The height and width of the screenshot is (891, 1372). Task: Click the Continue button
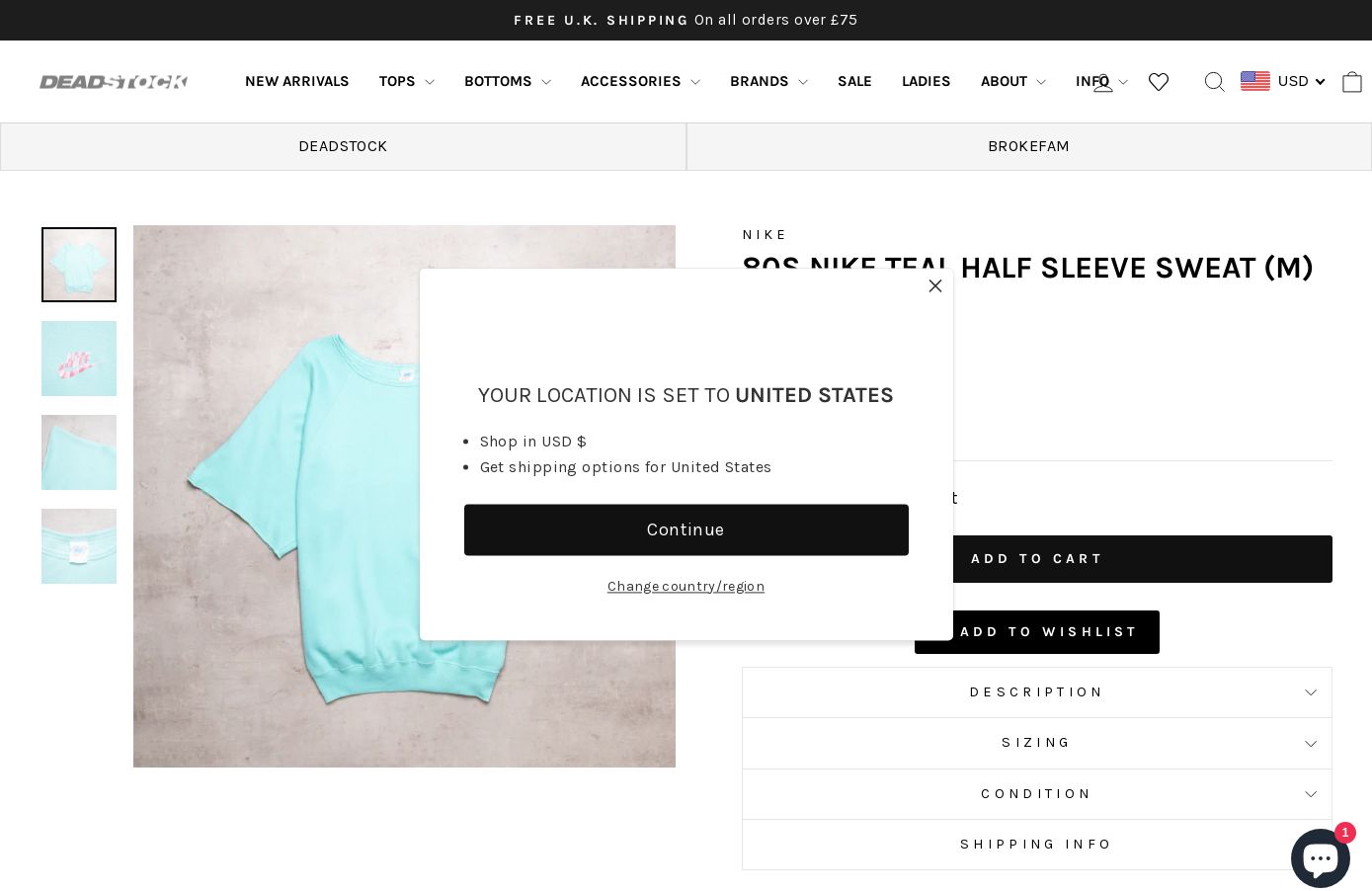pyautogui.click(x=686, y=530)
